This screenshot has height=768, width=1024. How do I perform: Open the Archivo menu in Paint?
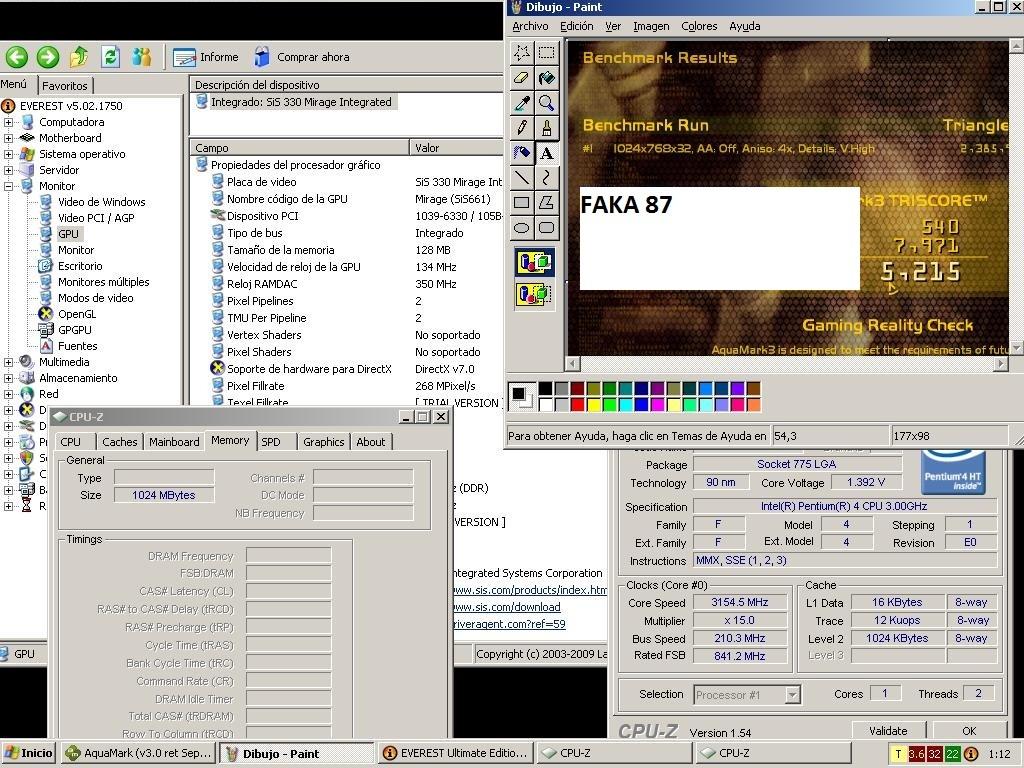click(x=530, y=26)
